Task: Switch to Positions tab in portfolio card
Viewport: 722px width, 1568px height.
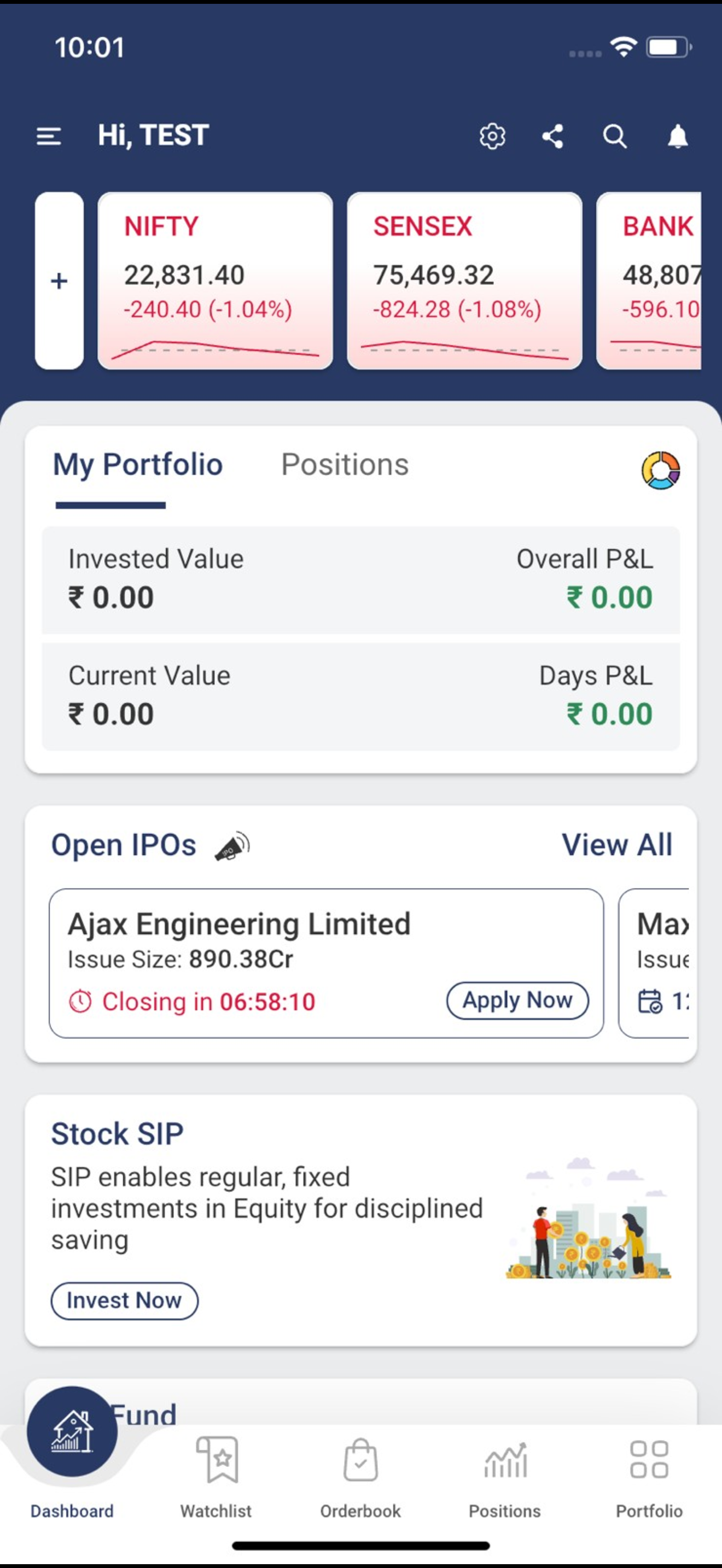Action: [345, 464]
